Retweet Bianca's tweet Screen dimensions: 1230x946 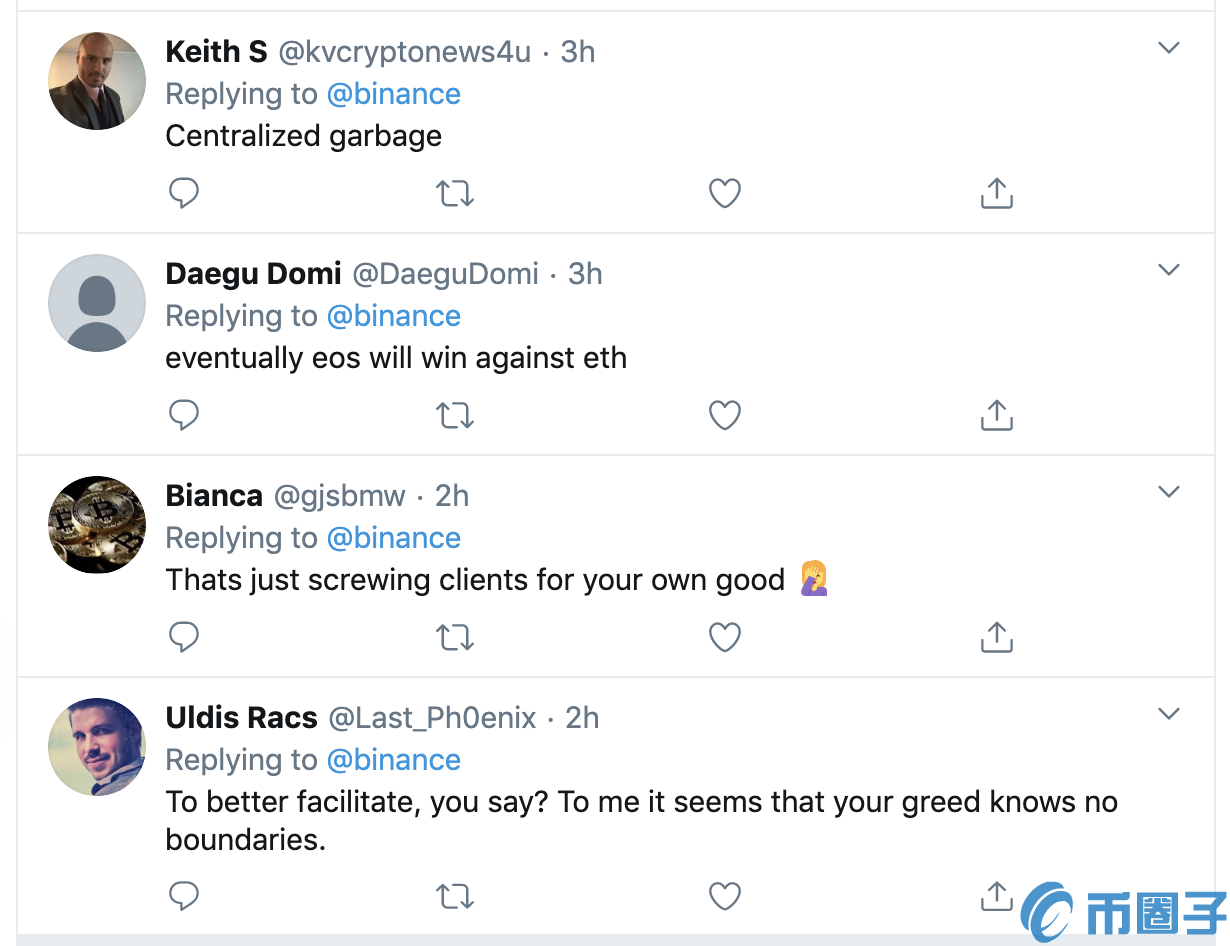point(455,637)
